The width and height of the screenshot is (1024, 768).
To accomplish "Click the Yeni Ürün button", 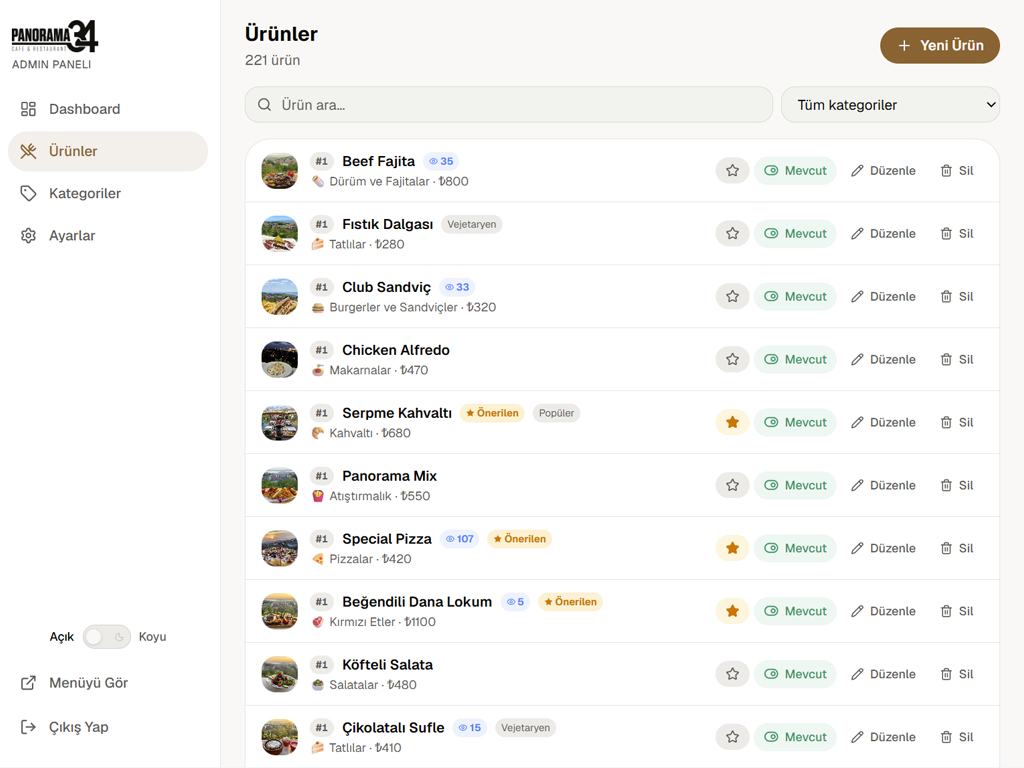I will click(x=940, y=45).
